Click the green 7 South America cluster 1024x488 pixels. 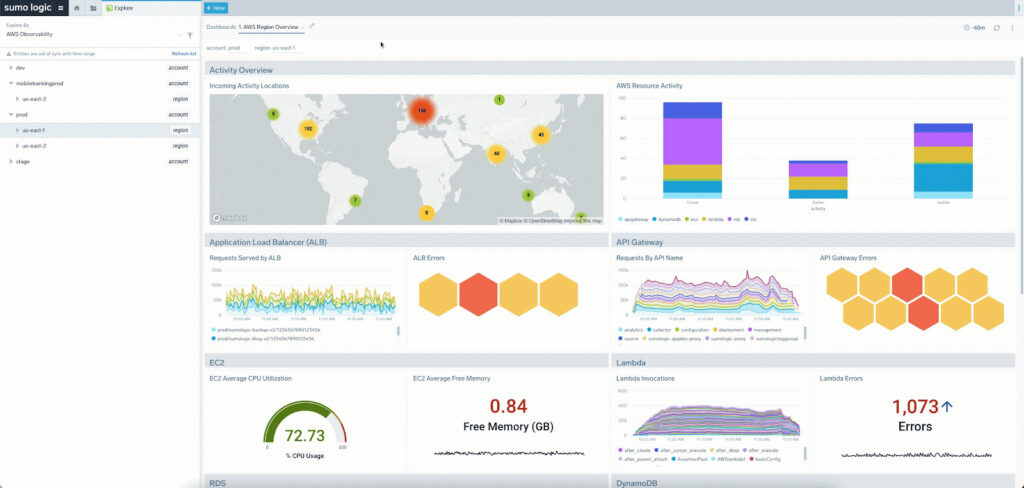pyautogui.click(x=355, y=201)
